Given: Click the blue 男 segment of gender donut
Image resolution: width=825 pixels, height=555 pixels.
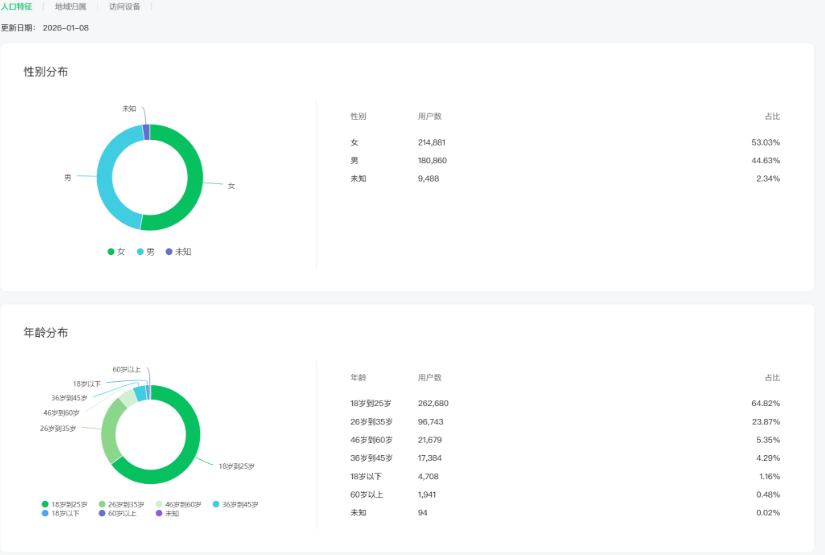Looking at the screenshot, I should [105, 176].
